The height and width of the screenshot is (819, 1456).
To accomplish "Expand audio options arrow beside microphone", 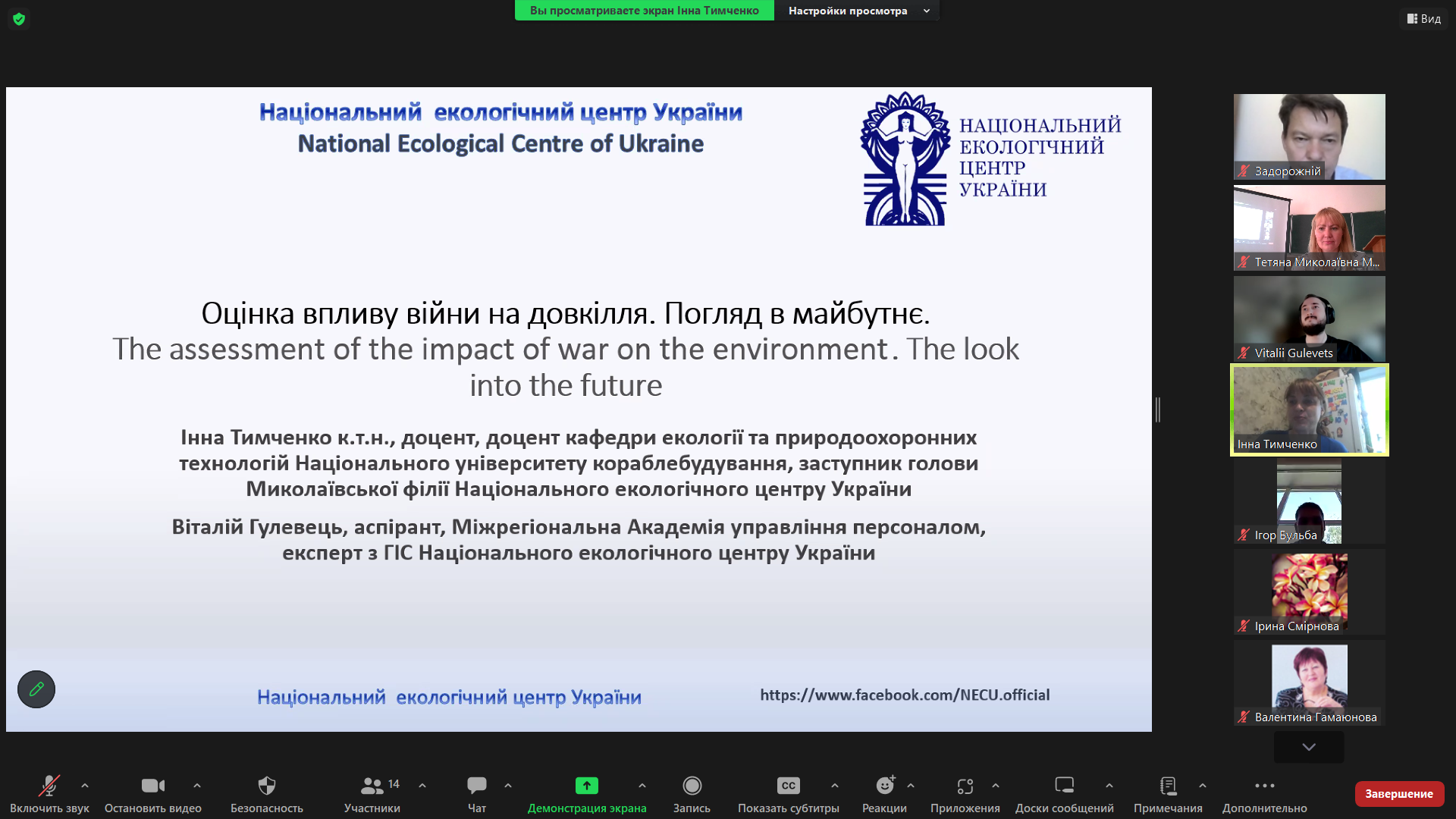I will (85, 786).
